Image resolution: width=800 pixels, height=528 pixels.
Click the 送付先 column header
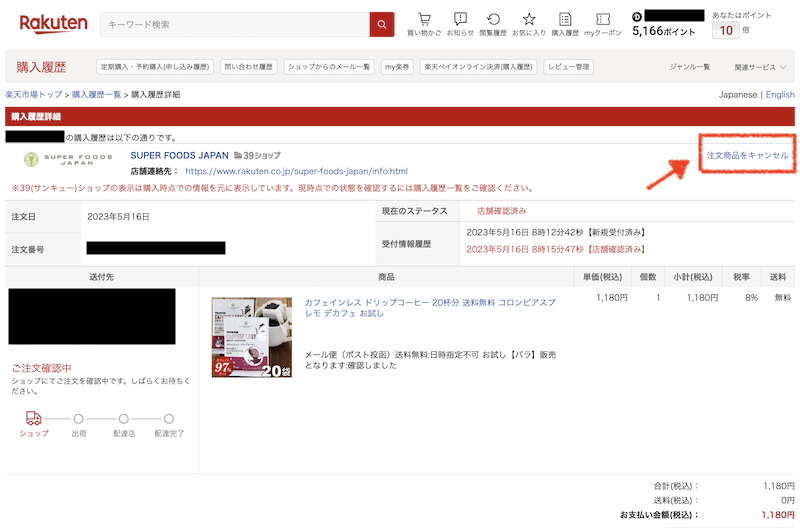tap(102, 276)
